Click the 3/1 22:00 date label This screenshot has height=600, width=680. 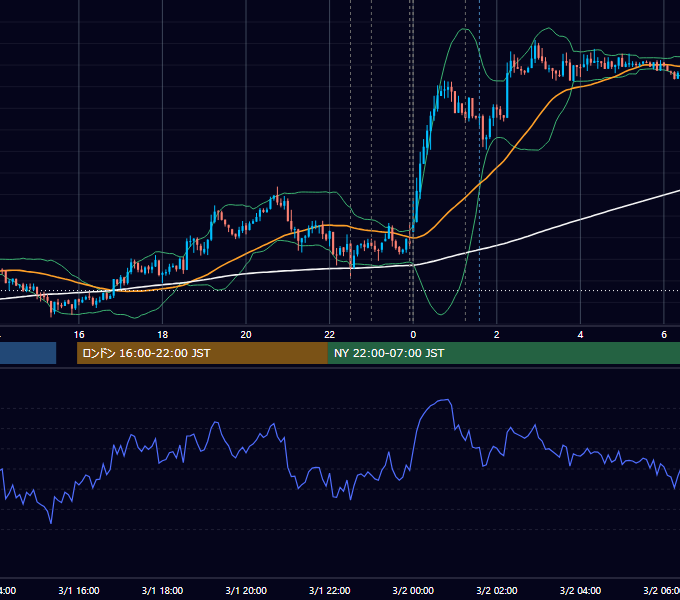pyautogui.click(x=330, y=590)
